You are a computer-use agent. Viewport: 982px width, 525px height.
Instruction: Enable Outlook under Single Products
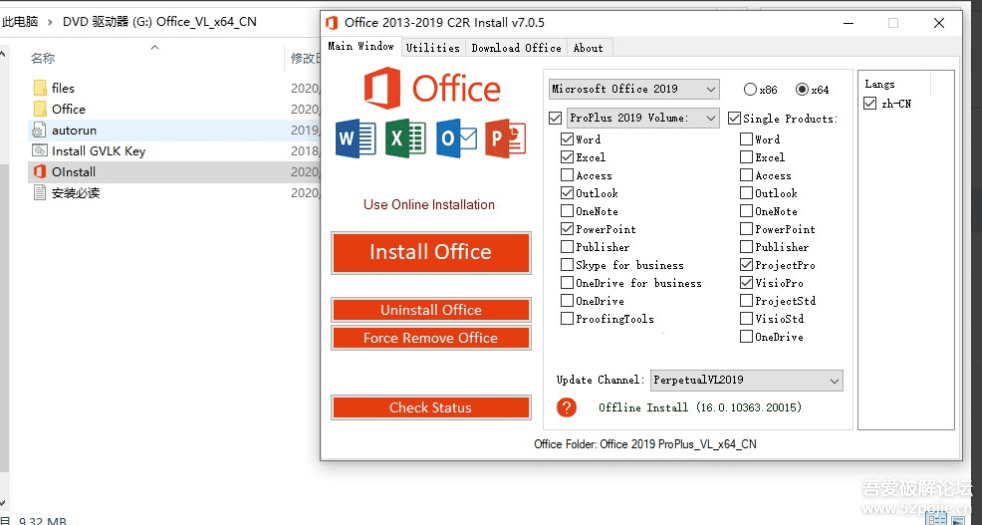point(746,193)
